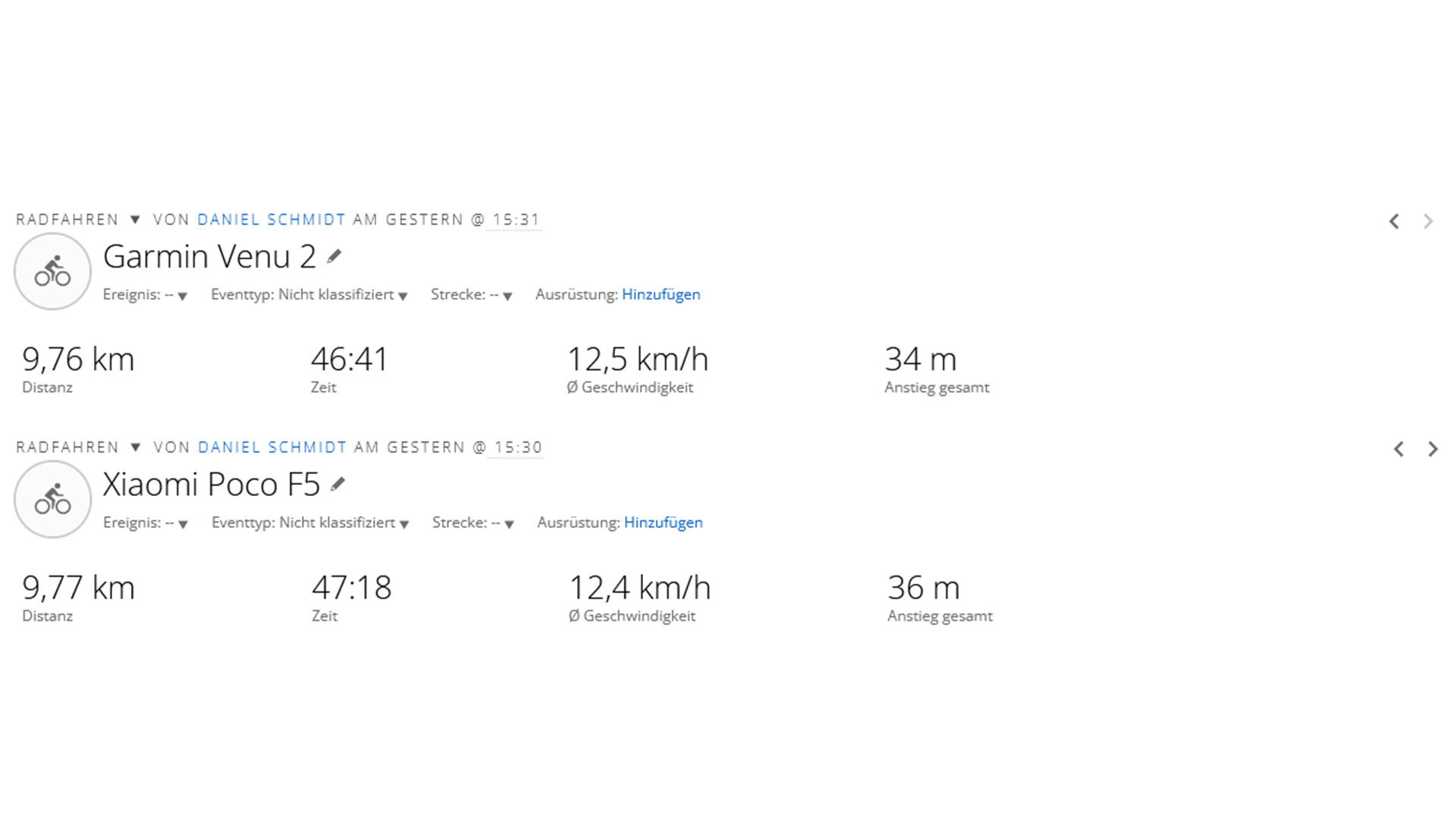Viewport: 1456px width, 819px height.
Task: Expand Strecke dropdown for Garmin Venu 2
Action: tap(507, 296)
